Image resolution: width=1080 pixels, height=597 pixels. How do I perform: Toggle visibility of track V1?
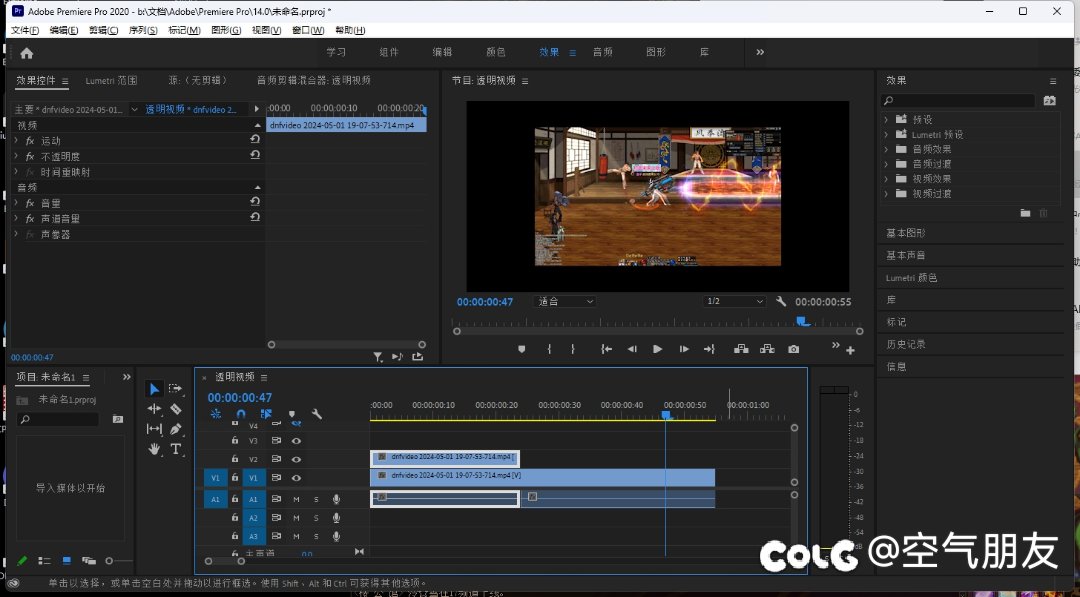(296, 478)
